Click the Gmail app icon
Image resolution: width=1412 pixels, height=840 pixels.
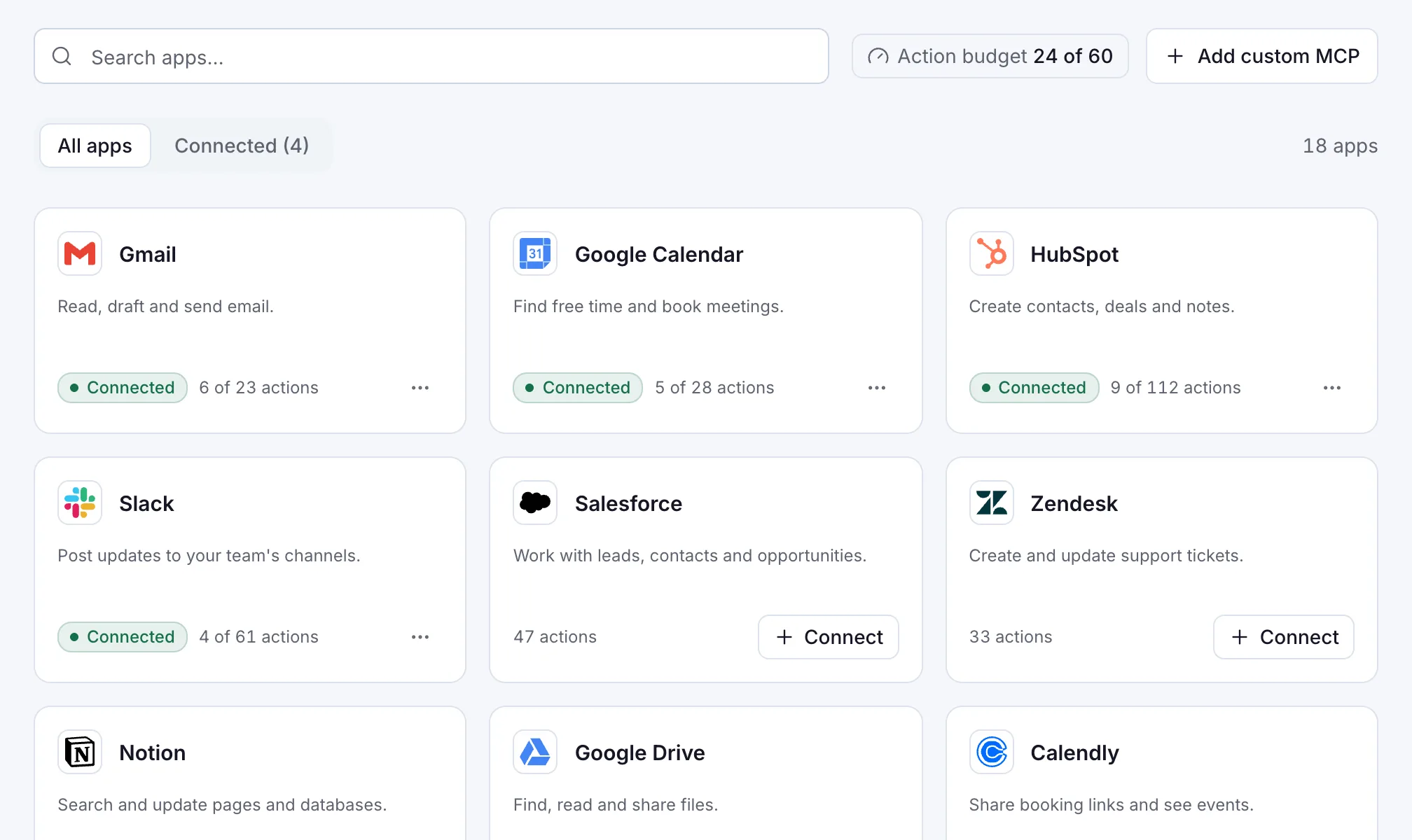click(80, 253)
